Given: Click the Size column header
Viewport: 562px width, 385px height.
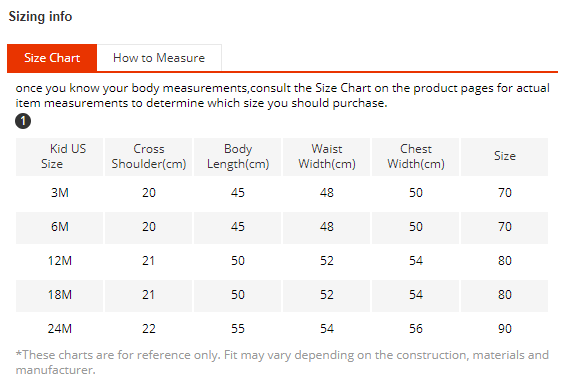Looking at the screenshot, I should pyautogui.click(x=505, y=157).
